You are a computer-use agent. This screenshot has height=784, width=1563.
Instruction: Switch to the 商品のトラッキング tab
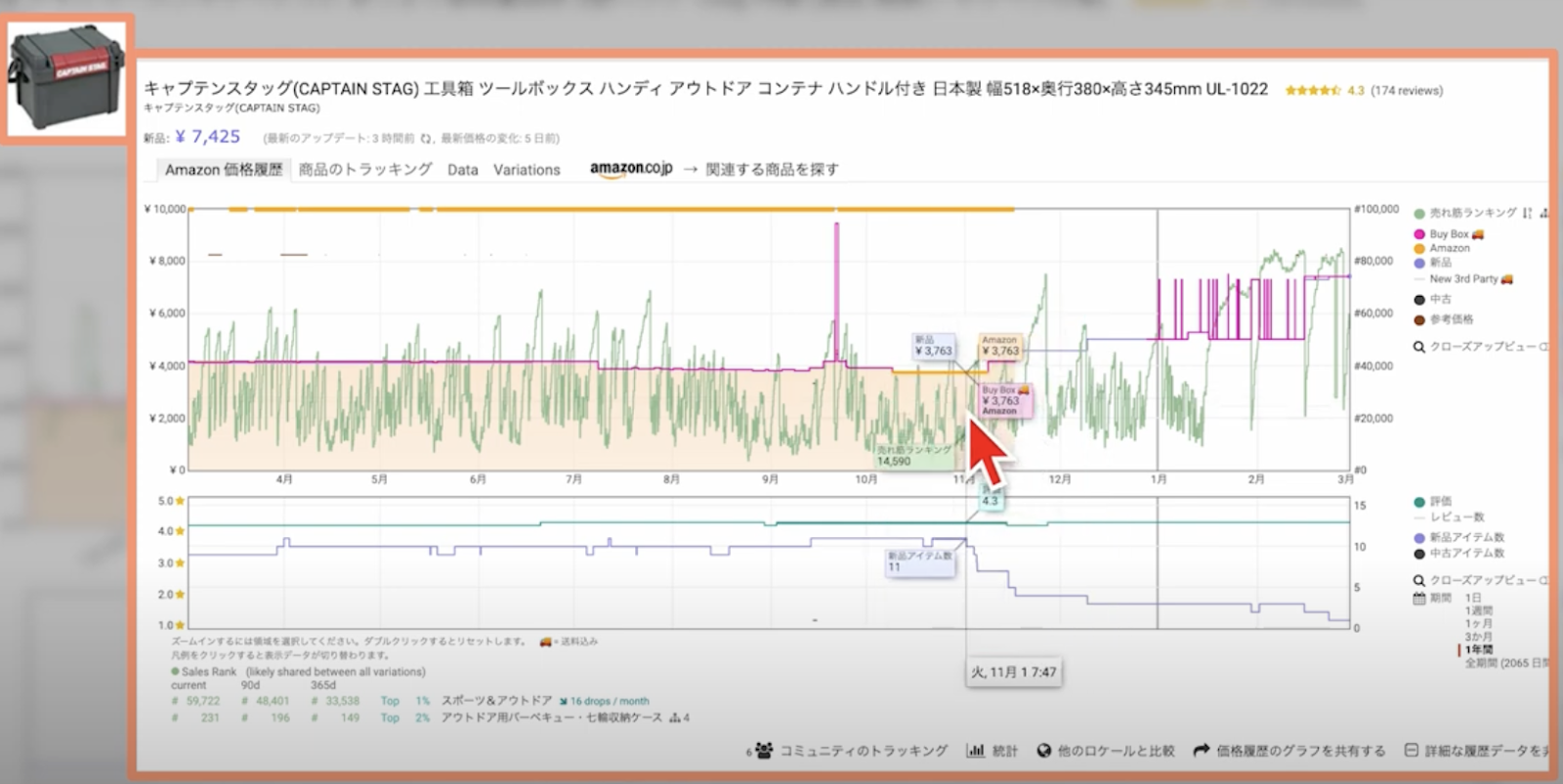[365, 169]
